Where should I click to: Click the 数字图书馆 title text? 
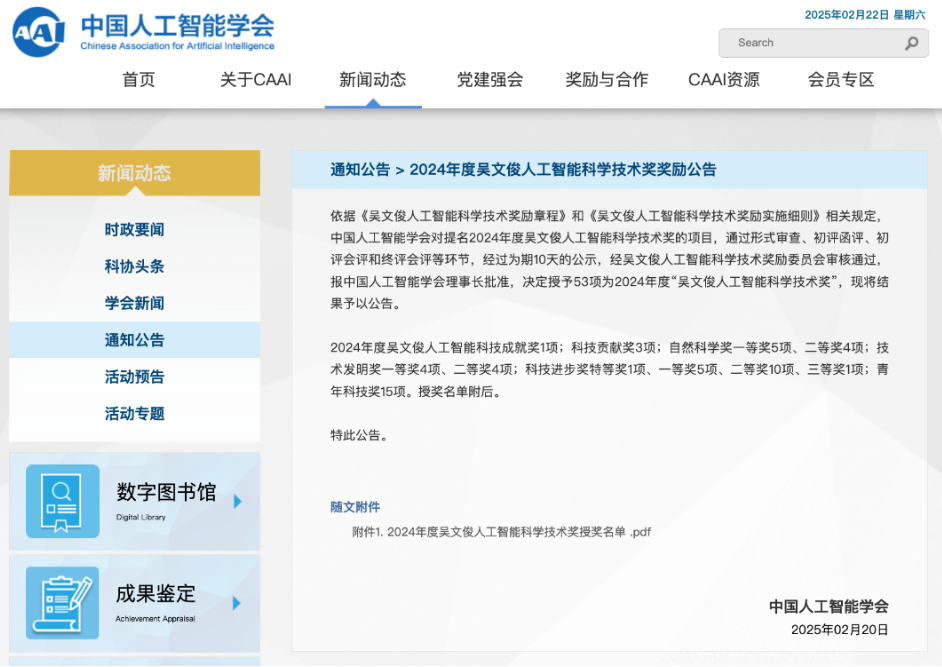[166, 492]
